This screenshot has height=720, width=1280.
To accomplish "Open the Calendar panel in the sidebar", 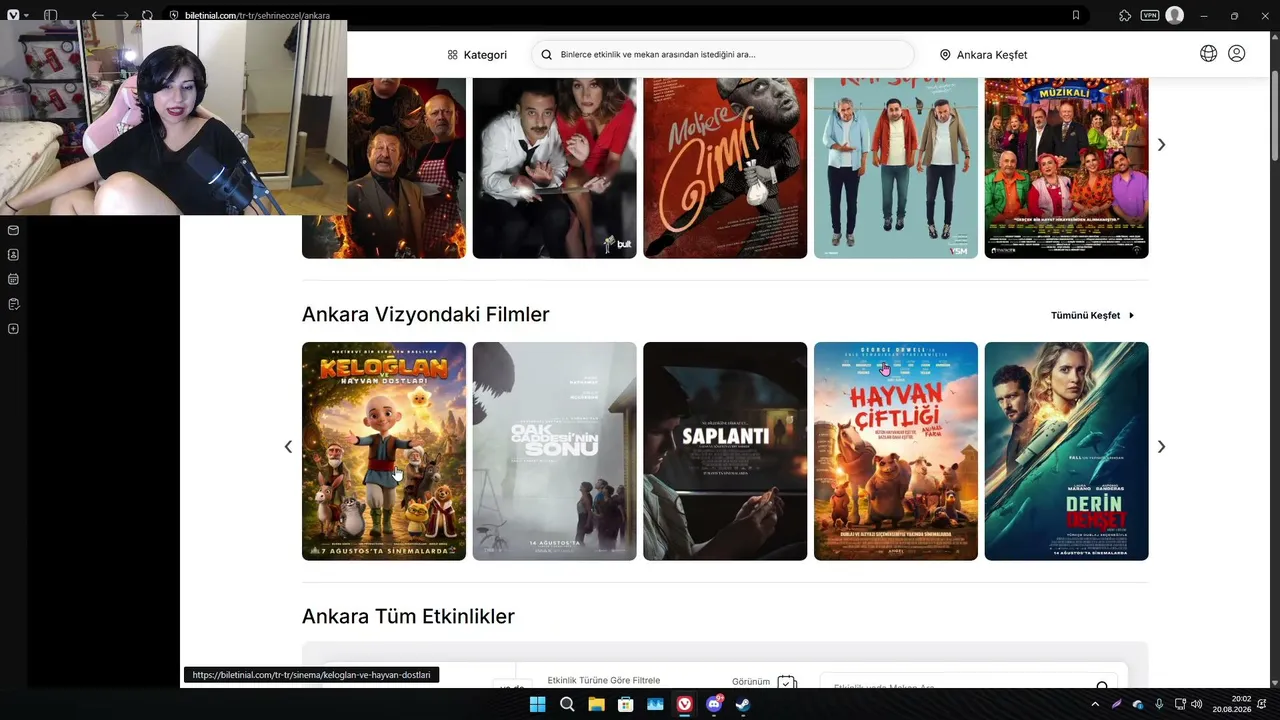I will pyautogui.click(x=13, y=279).
